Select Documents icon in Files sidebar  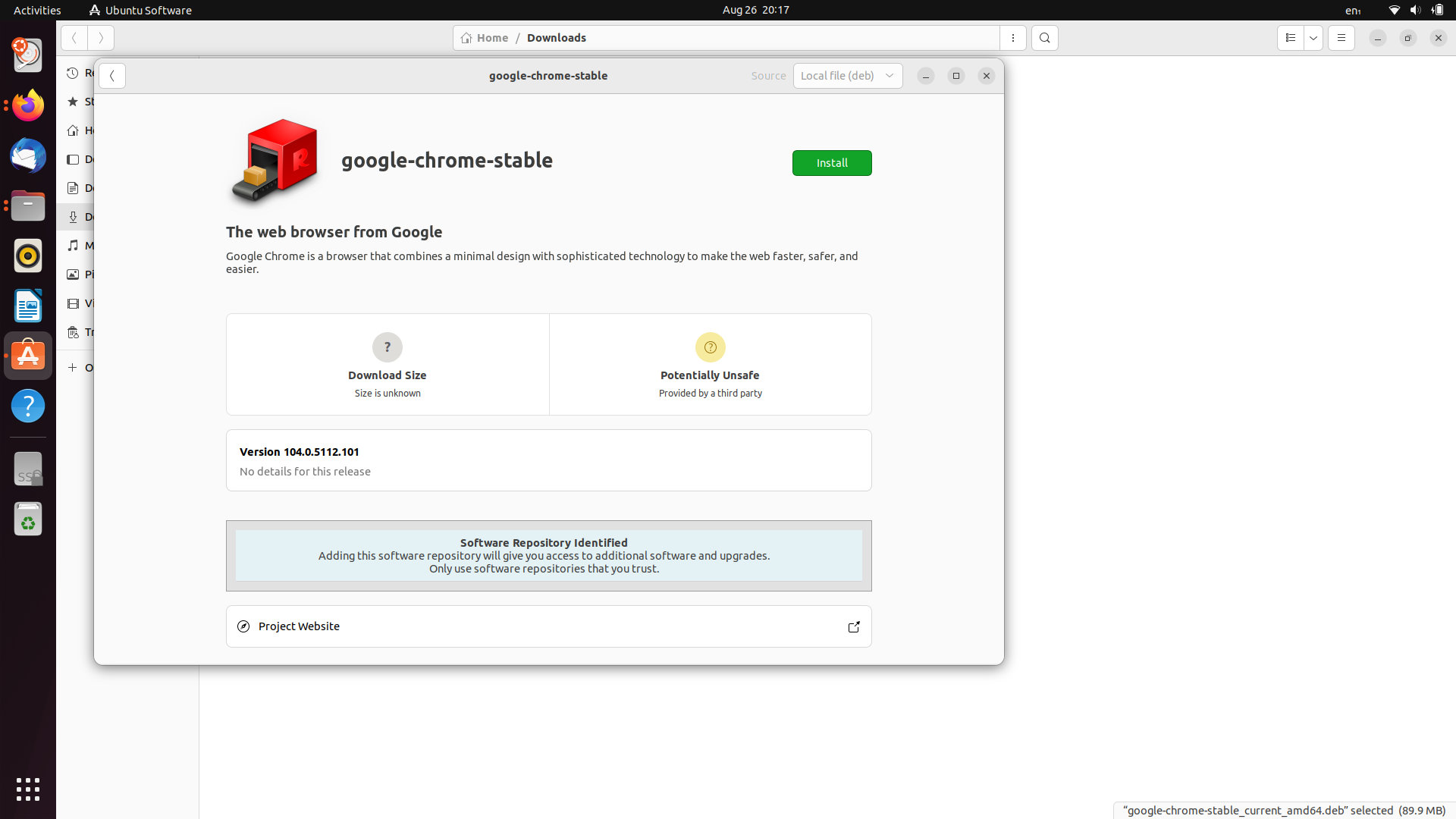tap(73, 188)
